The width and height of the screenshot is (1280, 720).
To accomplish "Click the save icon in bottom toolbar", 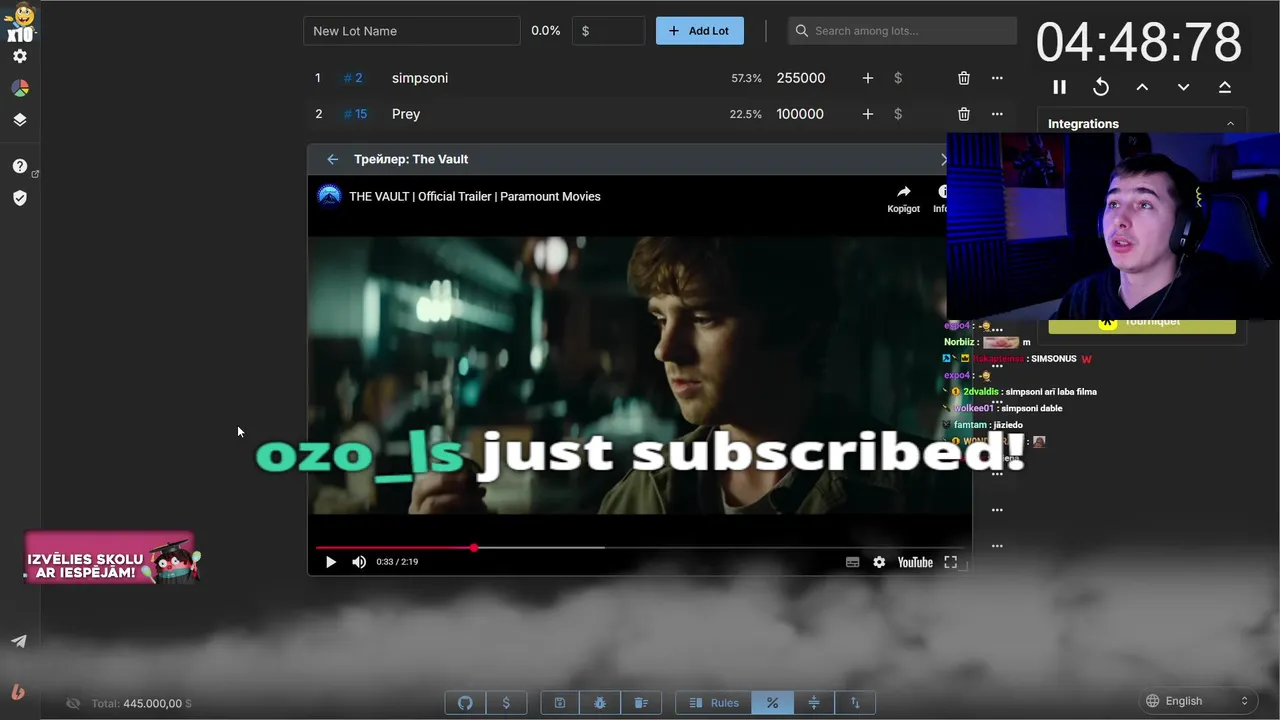I will pos(560,703).
